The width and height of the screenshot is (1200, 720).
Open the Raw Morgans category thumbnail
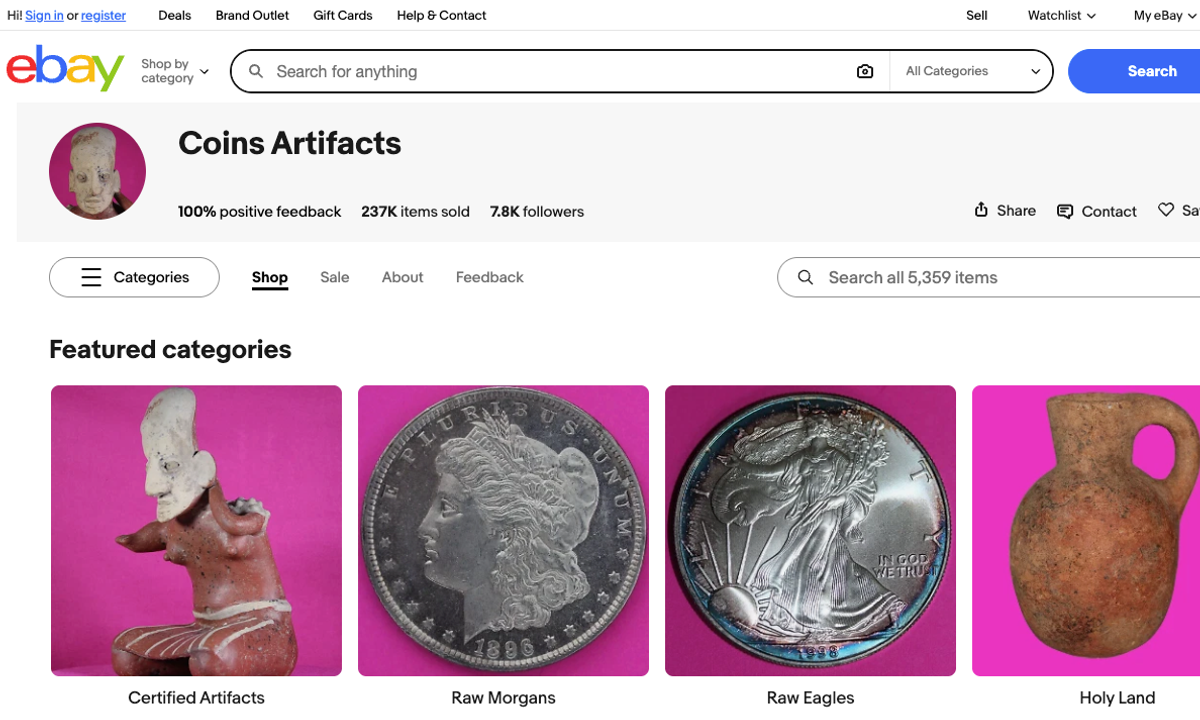tap(503, 530)
